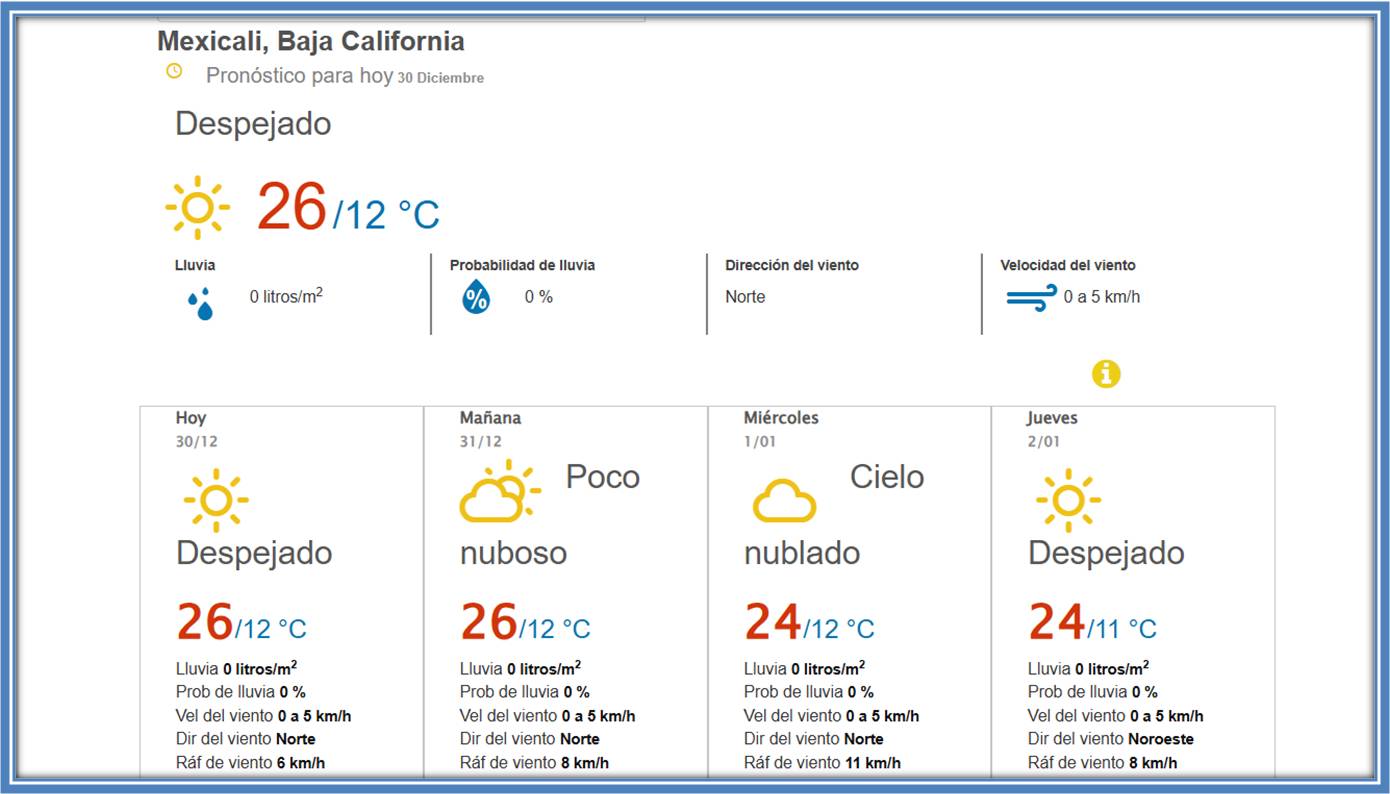Click Vel del viento line in Mañana card
The height and width of the screenshot is (794, 1390).
547,717
